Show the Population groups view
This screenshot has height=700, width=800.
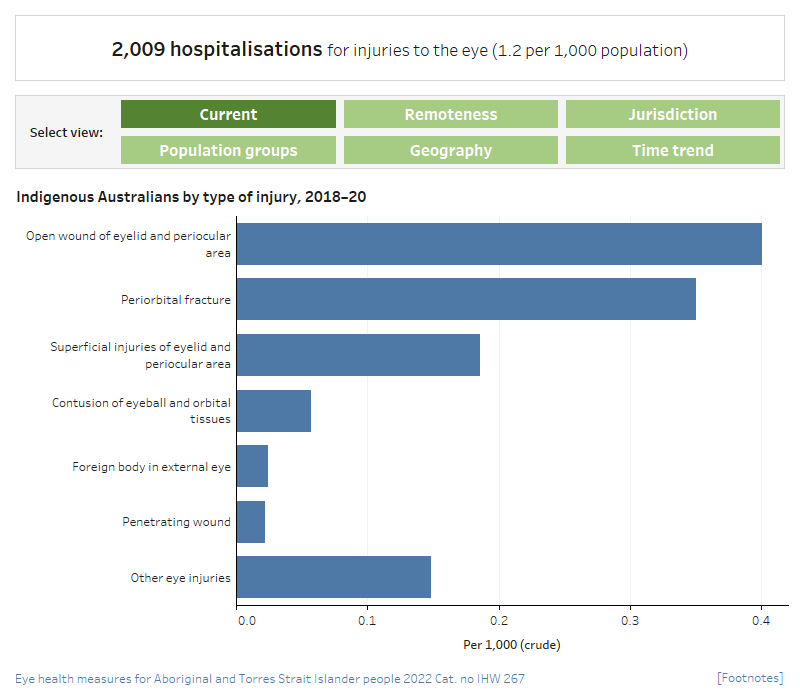tap(228, 150)
